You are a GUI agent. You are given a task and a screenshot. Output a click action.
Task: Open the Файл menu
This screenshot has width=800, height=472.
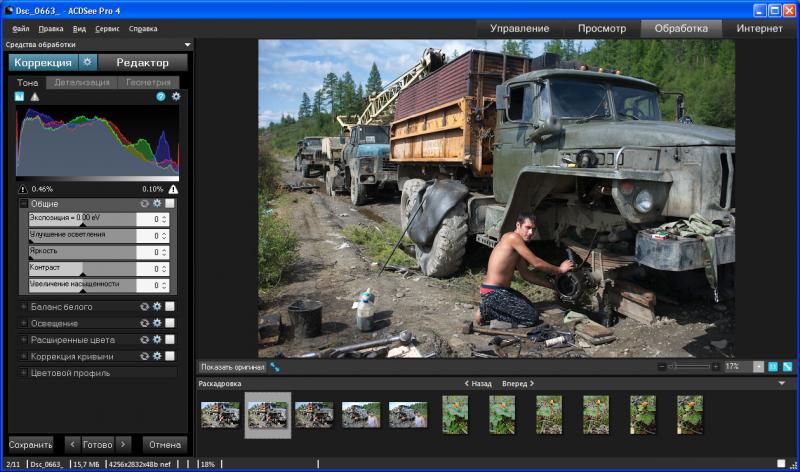tap(20, 29)
